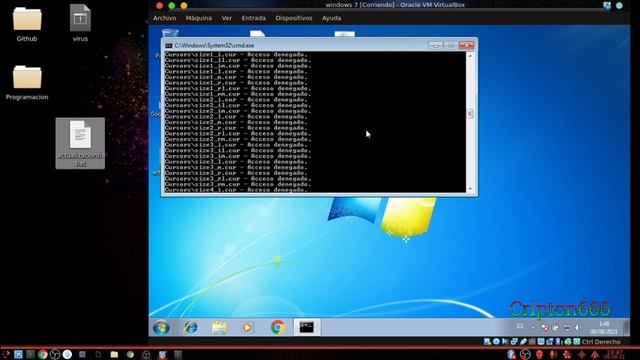The image size is (640, 360).
Task: Click VirtualBox optical drive status icon
Action: tap(496, 342)
